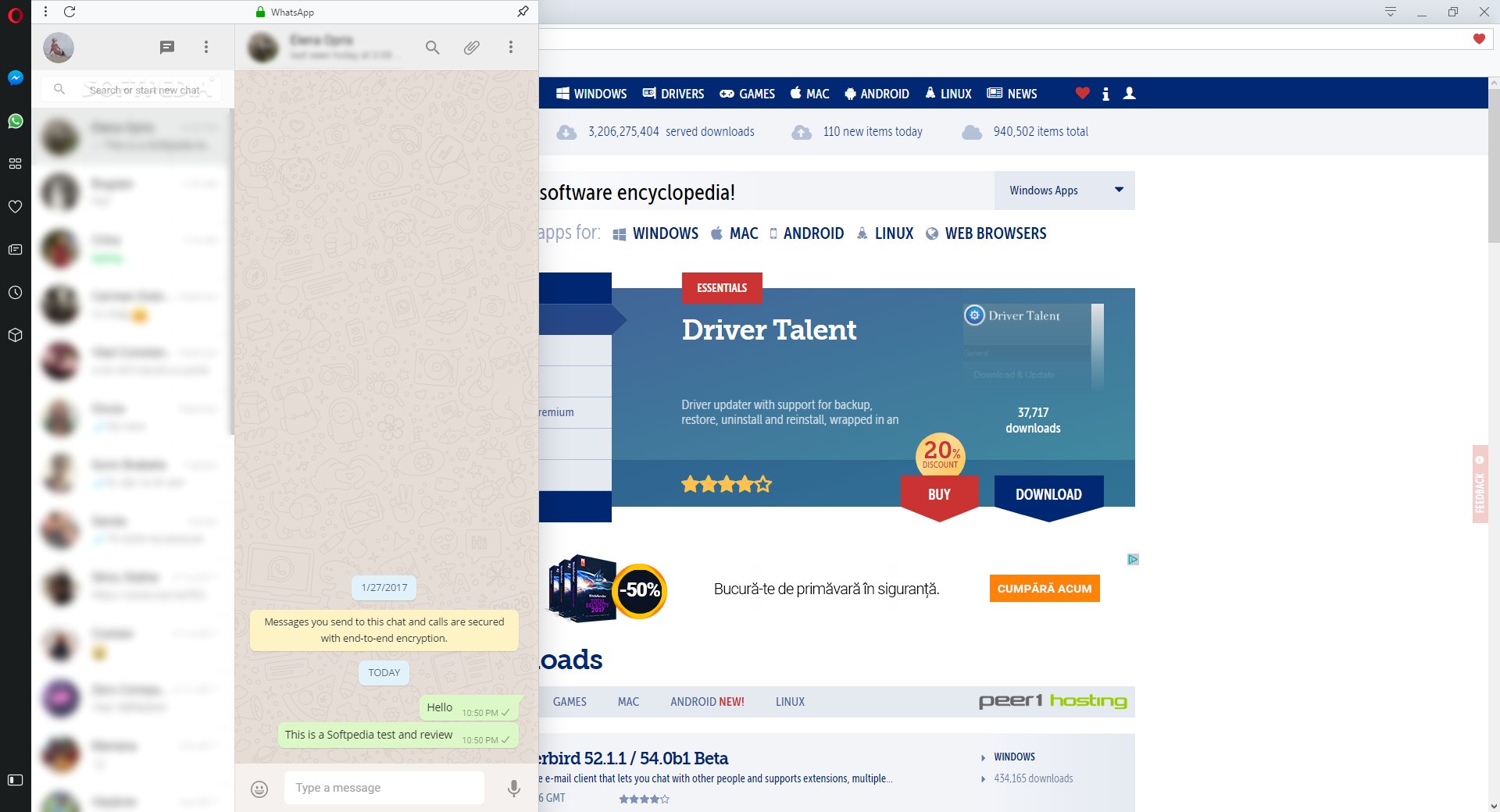This screenshot has height=812, width=1500.
Task: Click the red heart icon in Softpedia nav
Action: 1082,94
